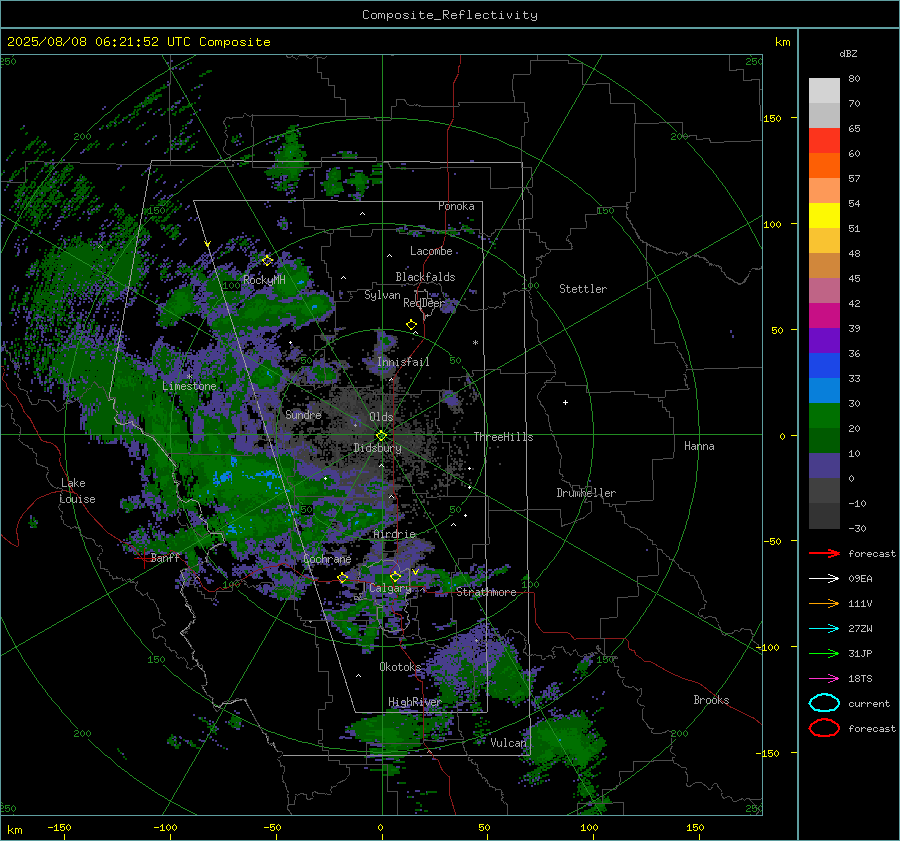The width and height of the screenshot is (900, 841).
Task: Click the Blackfalds town label
Action: click(425, 277)
